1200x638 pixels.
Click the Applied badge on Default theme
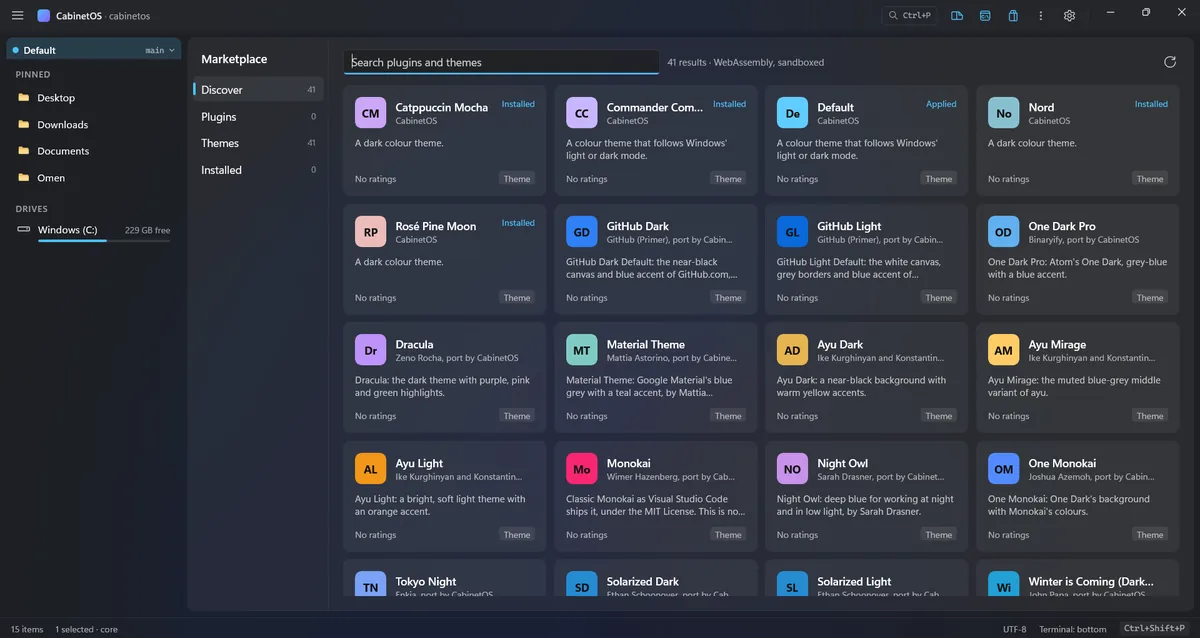pos(941,104)
